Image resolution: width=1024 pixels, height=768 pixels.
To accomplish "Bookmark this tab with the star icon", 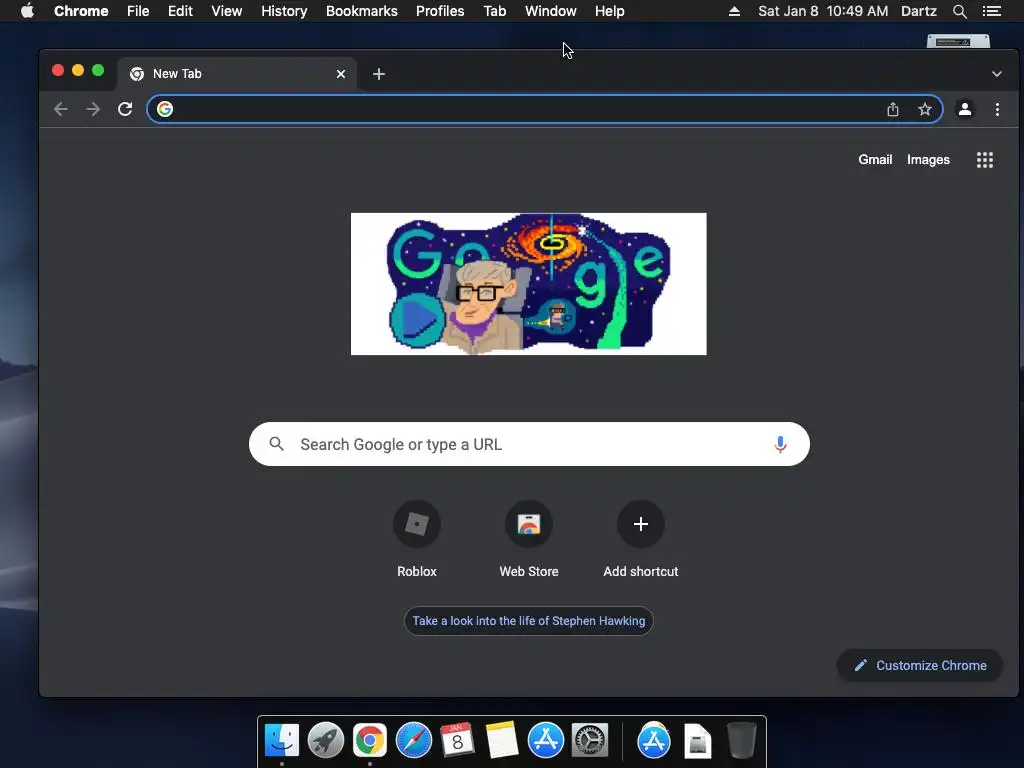I will click(925, 109).
